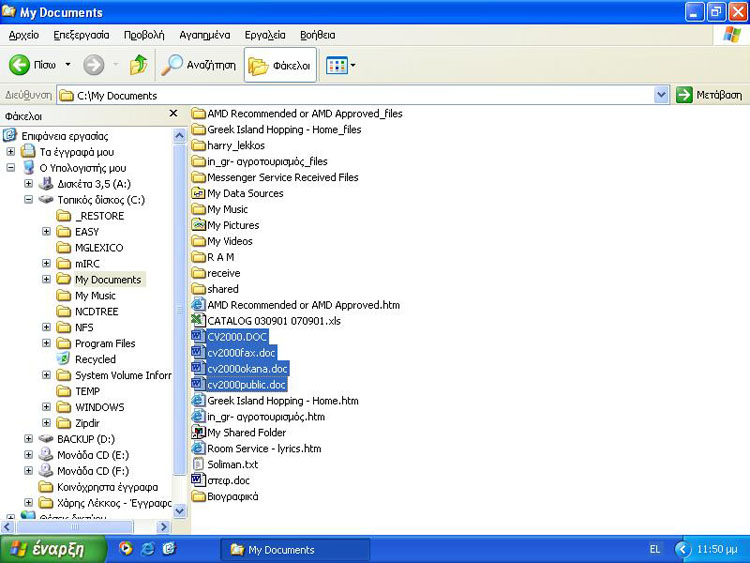Open the Αναζήτηση search tool
The width and height of the screenshot is (750, 563).
tap(199, 65)
